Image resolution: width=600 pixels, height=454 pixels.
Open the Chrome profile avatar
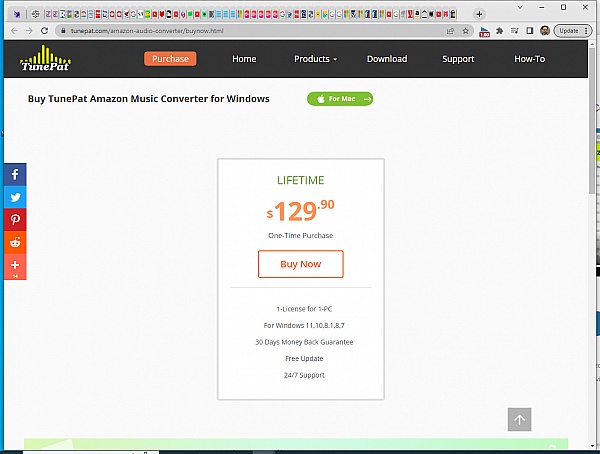545,31
